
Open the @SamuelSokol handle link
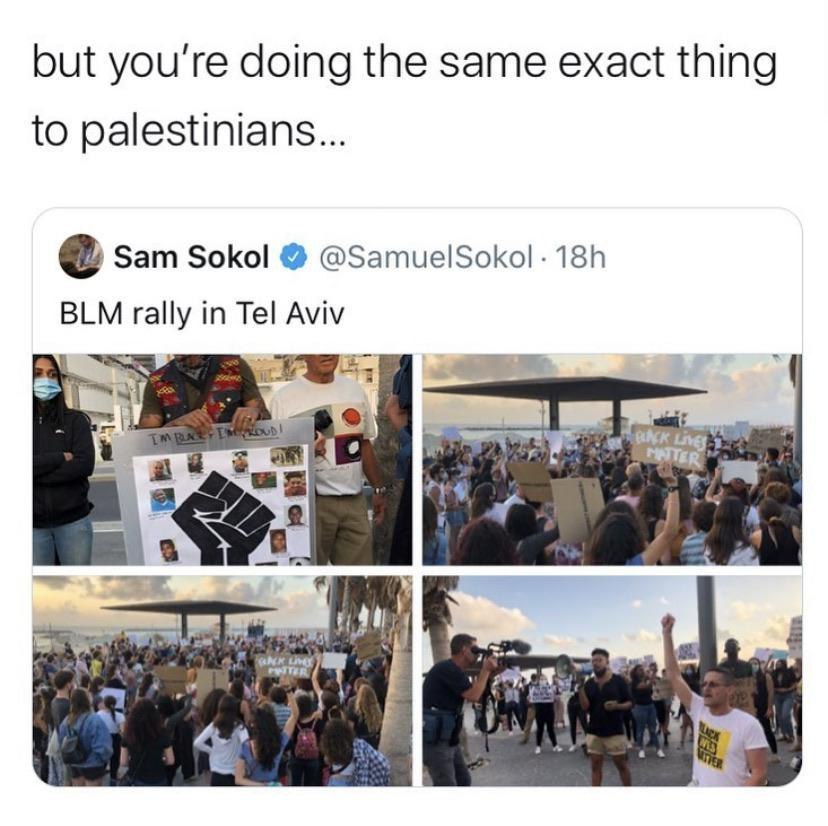tap(426, 257)
